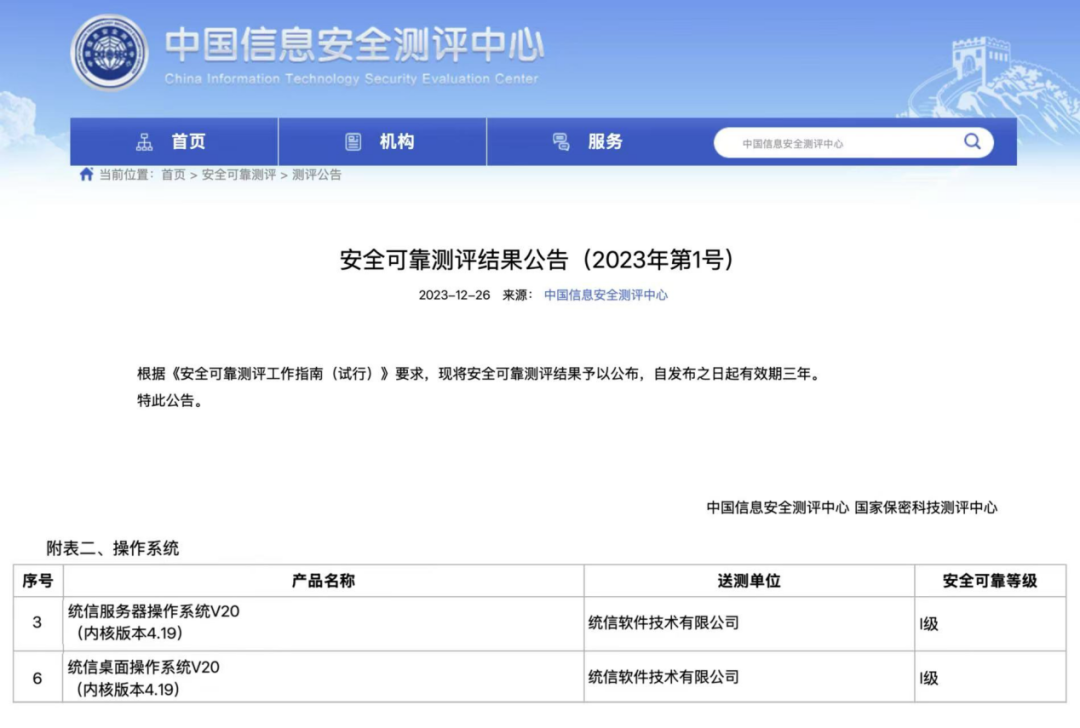Viewport: 1080px width, 728px height.
Task: Click 统信软件技术有限公司 in the server OS row
Action: click(x=663, y=623)
